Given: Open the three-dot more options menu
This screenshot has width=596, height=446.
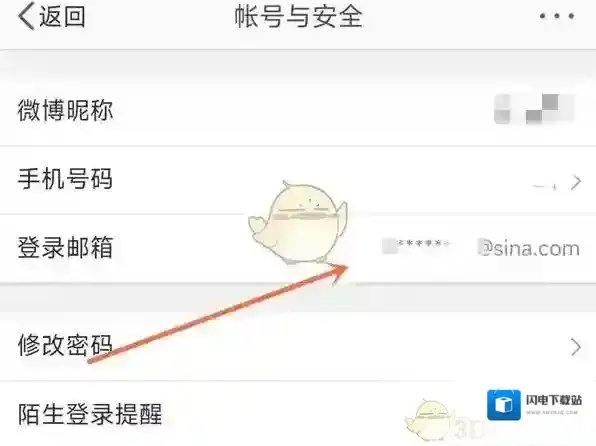Looking at the screenshot, I should pyautogui.click(x=557, y=16).
